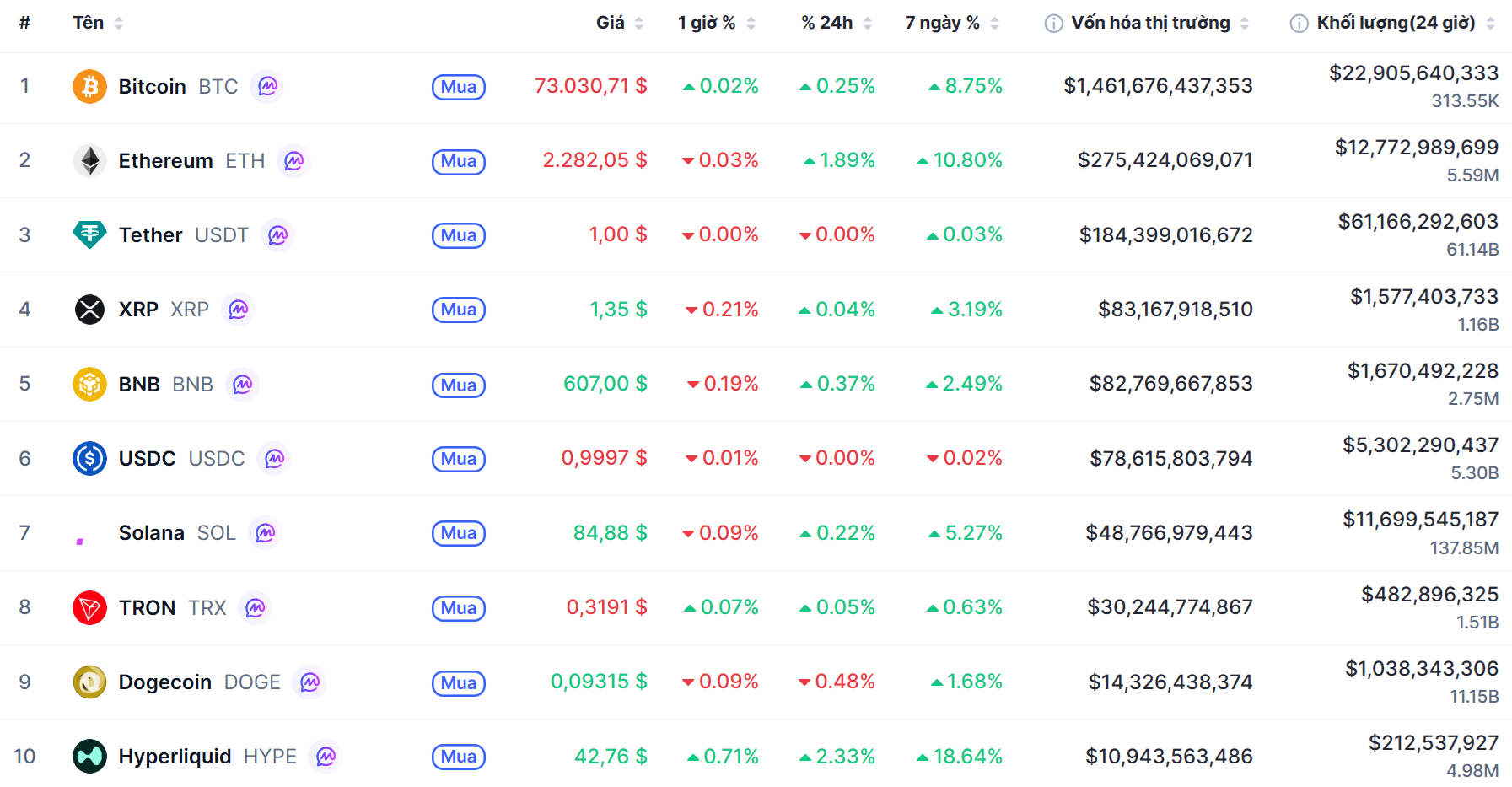Viewport: 1512px width, 787px height.
Task: Open the Hyperliquid coin name link
Action: point(175,756)
